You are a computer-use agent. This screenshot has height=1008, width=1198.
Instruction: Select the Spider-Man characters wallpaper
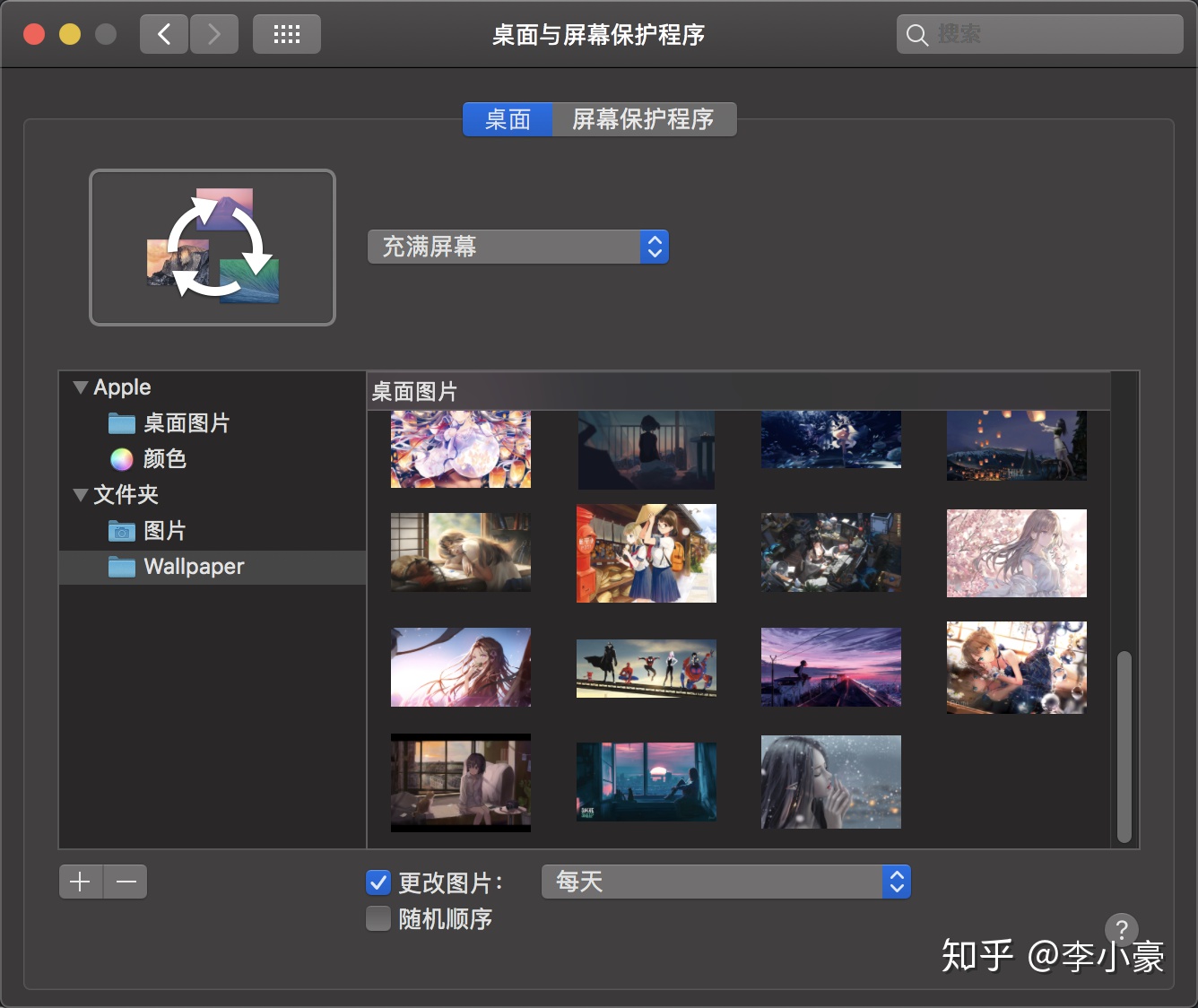pyautogui.click(x=647, y=668)
